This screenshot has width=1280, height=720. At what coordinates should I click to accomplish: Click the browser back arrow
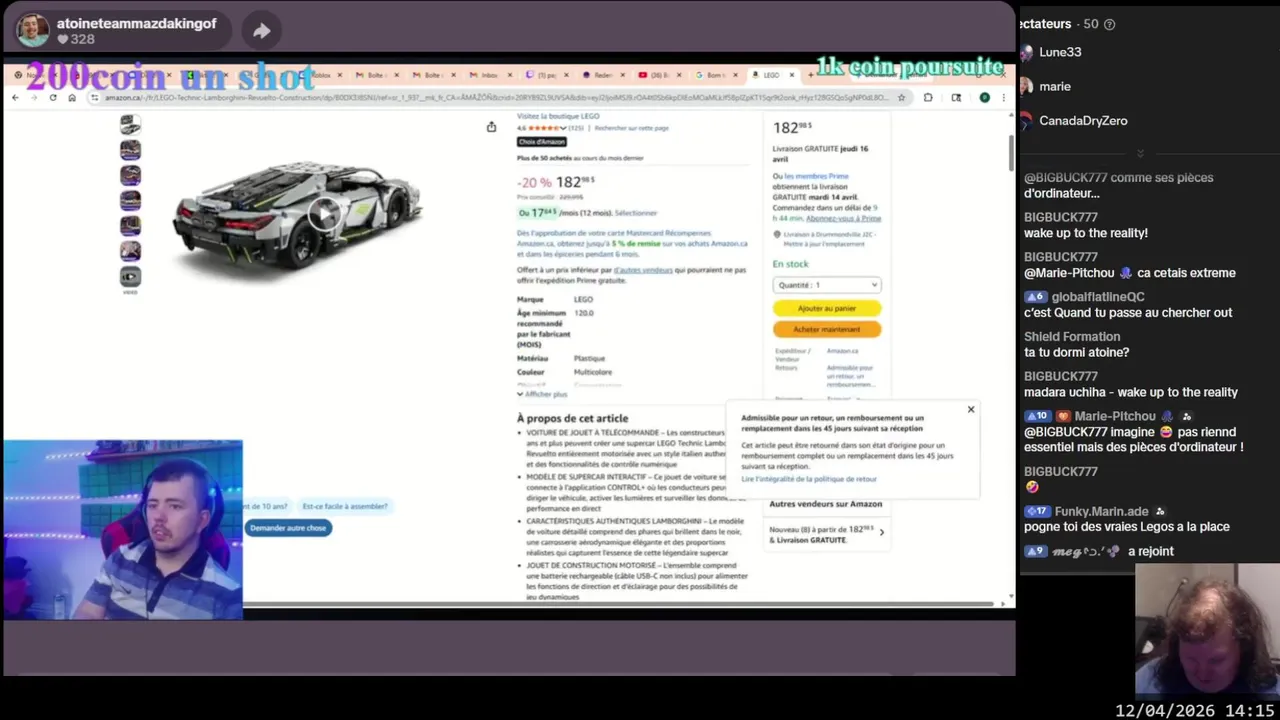click(x=15, y=97)
